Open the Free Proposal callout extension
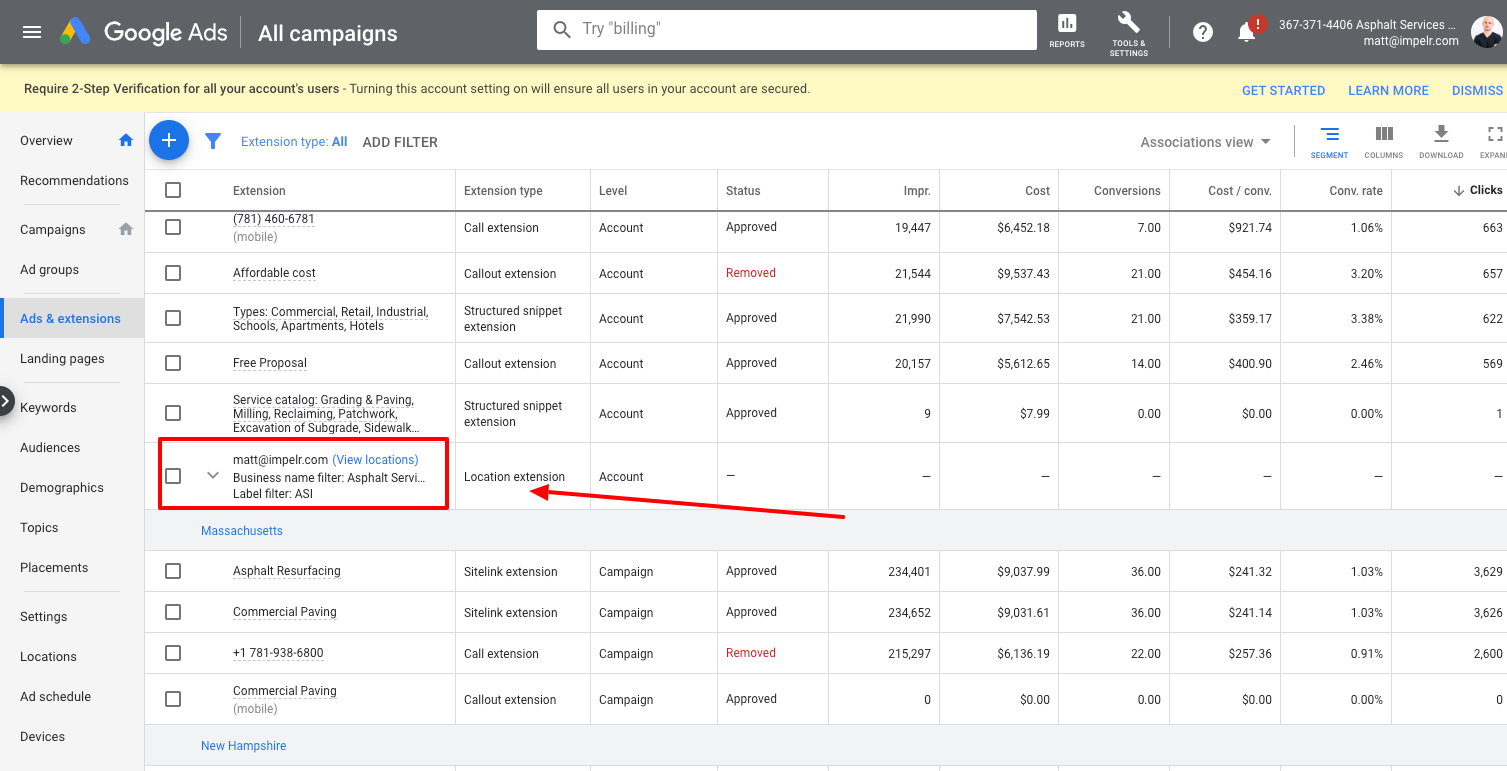Screen dimensions: 1507x771 (270, 363)
